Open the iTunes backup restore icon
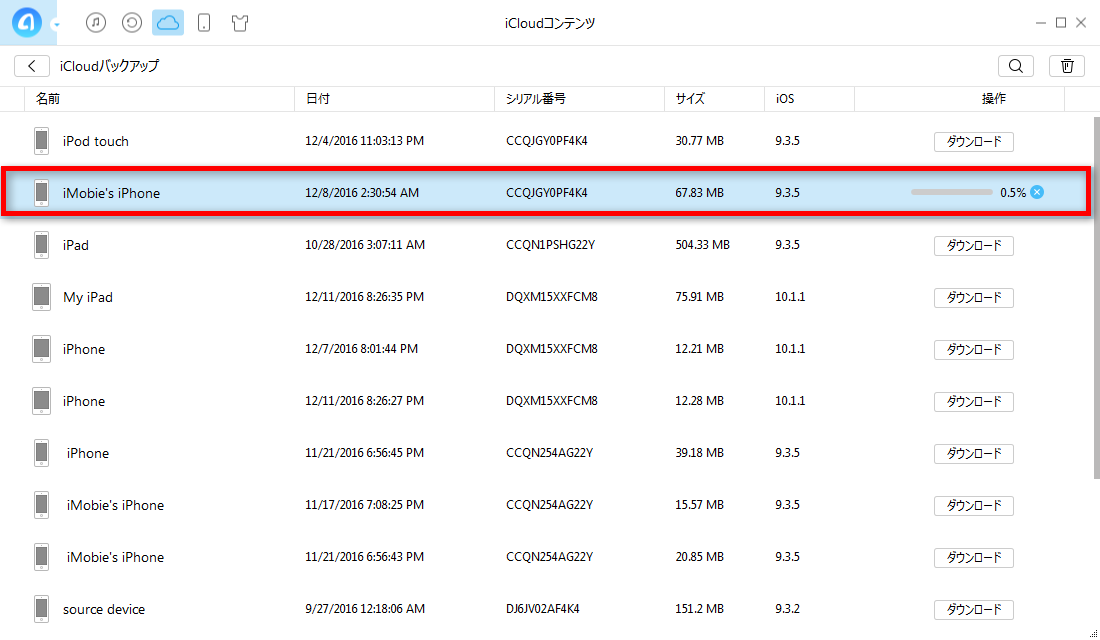Image resolution: width=1100 pixels, height=640 pixels. [132, 22]
